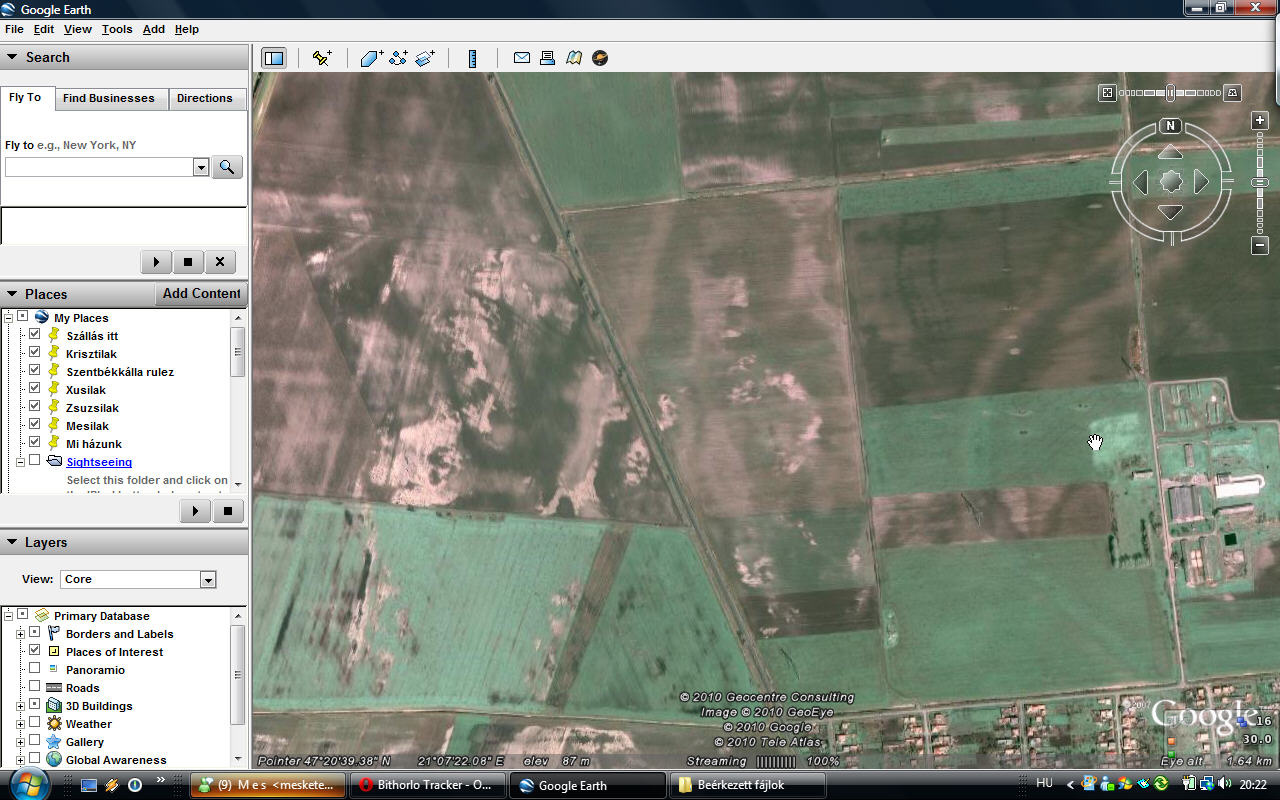Click the Szállás itt yellow pushpin icon

point(54,335)
